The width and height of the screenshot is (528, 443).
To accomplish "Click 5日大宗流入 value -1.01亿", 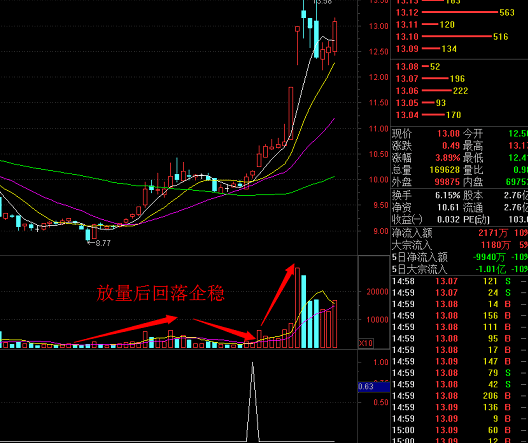I will click(x=490, y=269).
